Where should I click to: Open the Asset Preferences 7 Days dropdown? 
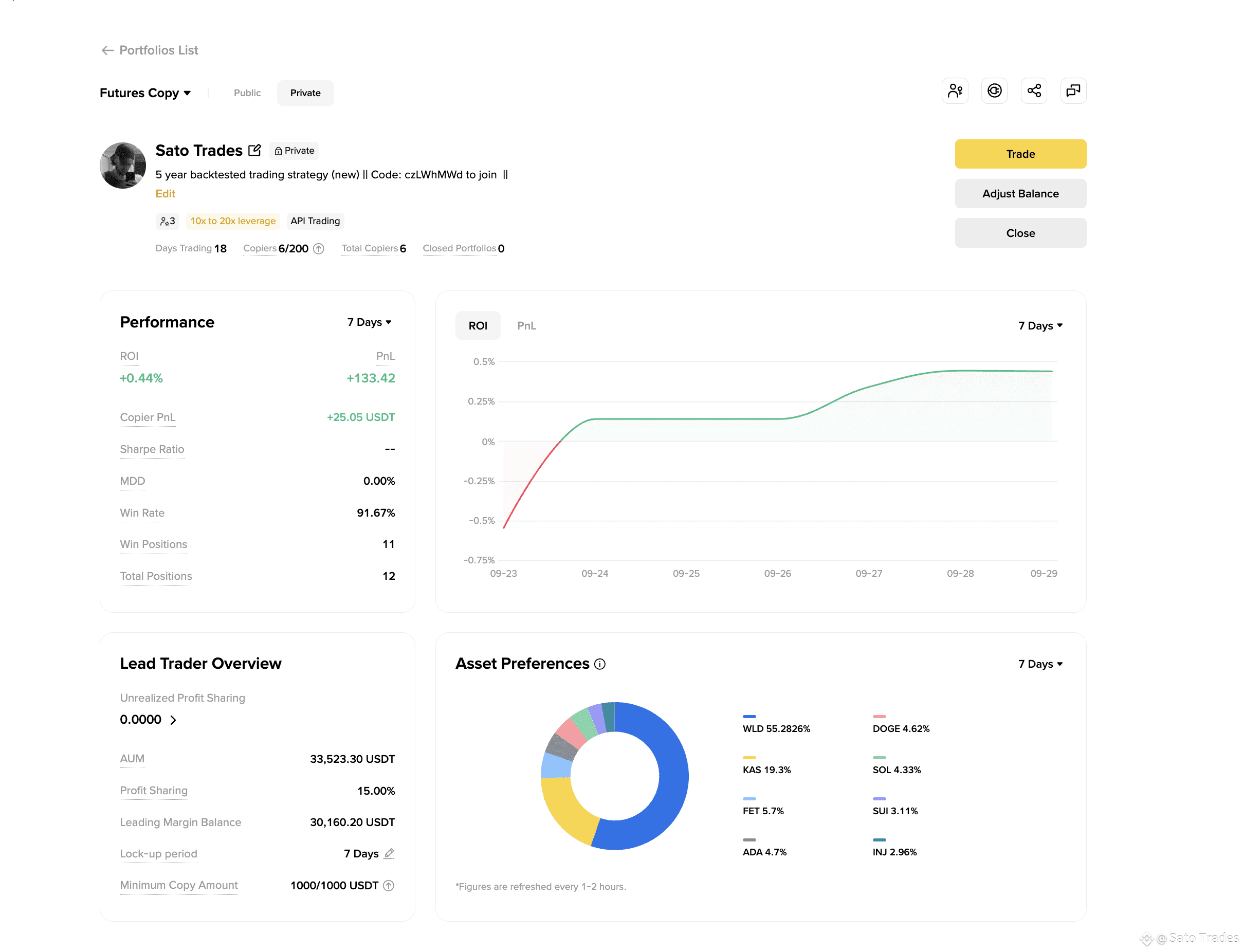coord(1040,664)
